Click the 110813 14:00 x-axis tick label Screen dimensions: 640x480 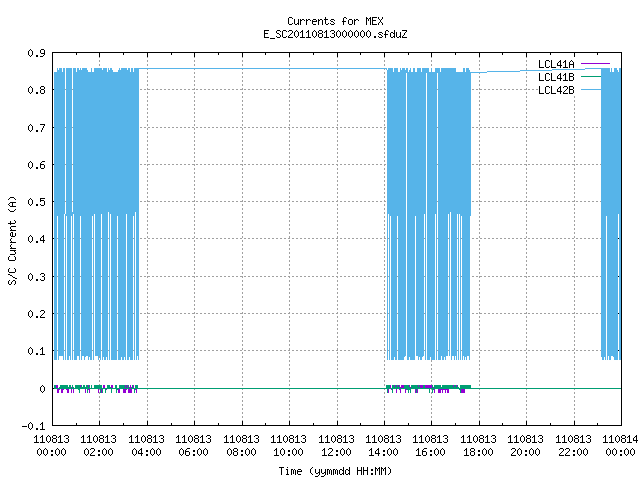[x=383, y=445]
